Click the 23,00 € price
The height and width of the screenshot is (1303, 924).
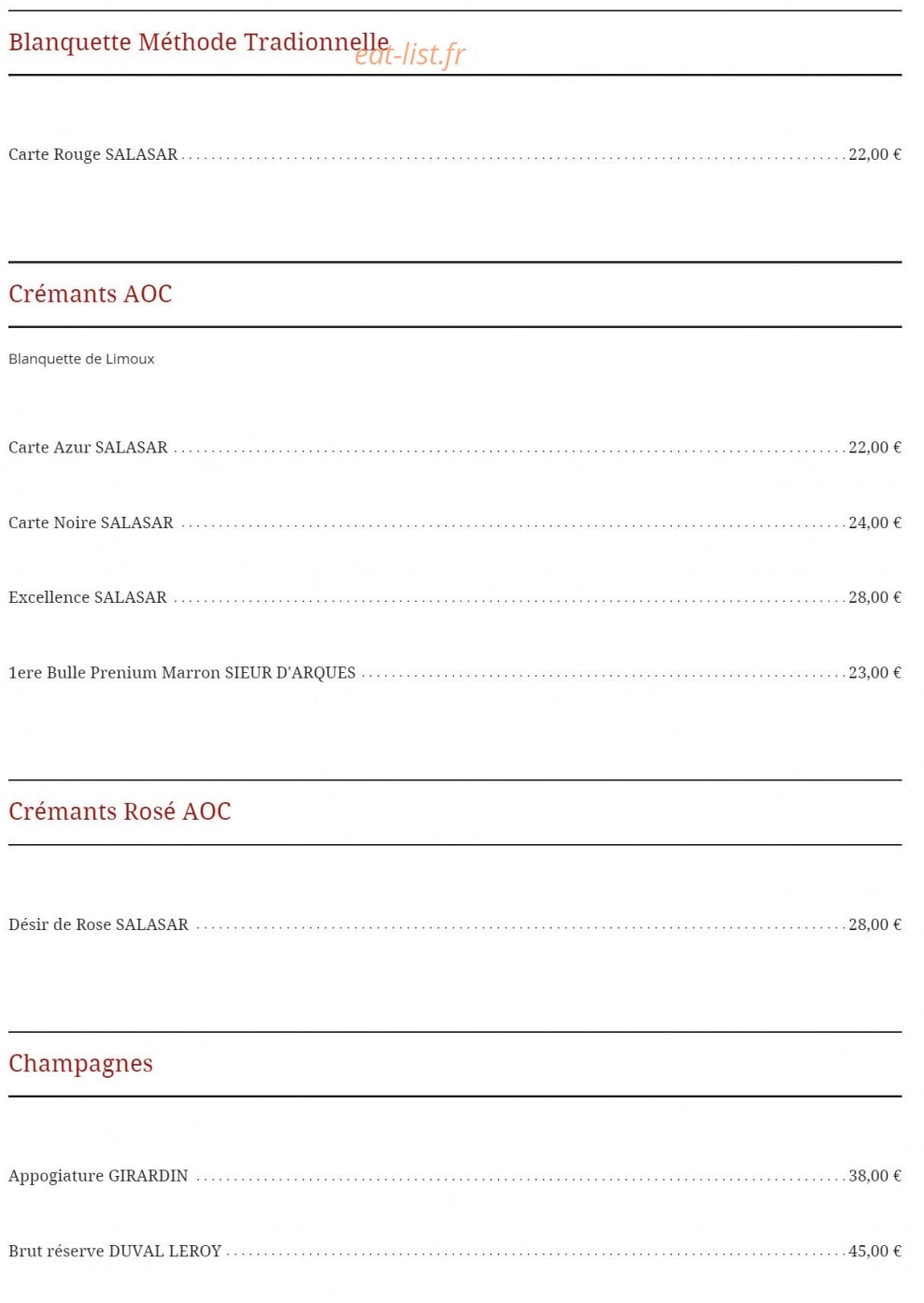point(874,673)
